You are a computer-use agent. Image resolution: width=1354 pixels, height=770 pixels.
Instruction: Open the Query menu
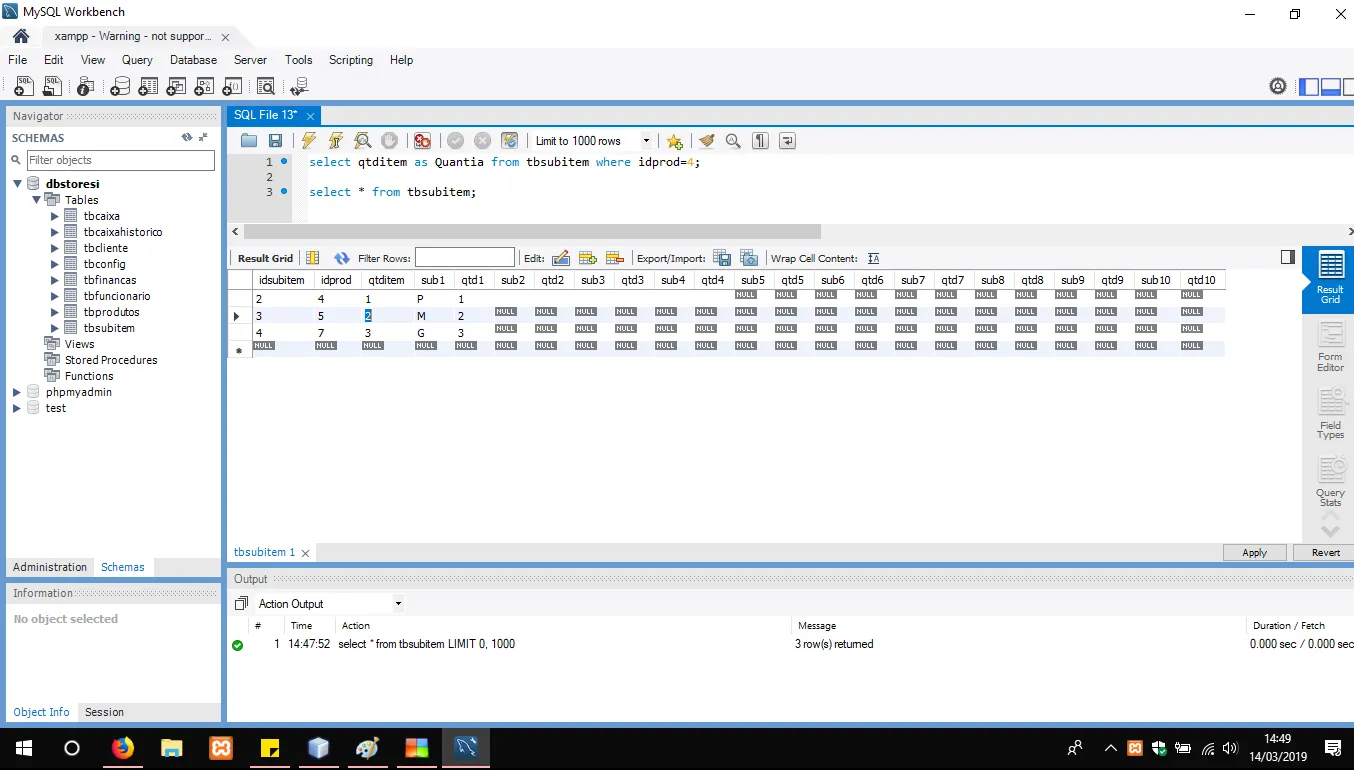click(137, 60)
